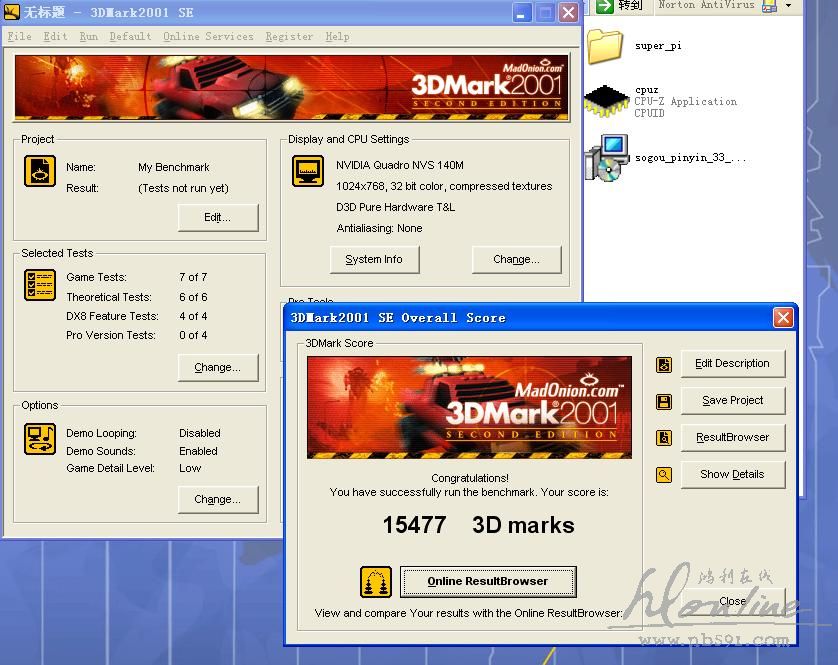Click the Options panel icon
The height and width of the screenshot is (665, 838).
click(40, 439)
